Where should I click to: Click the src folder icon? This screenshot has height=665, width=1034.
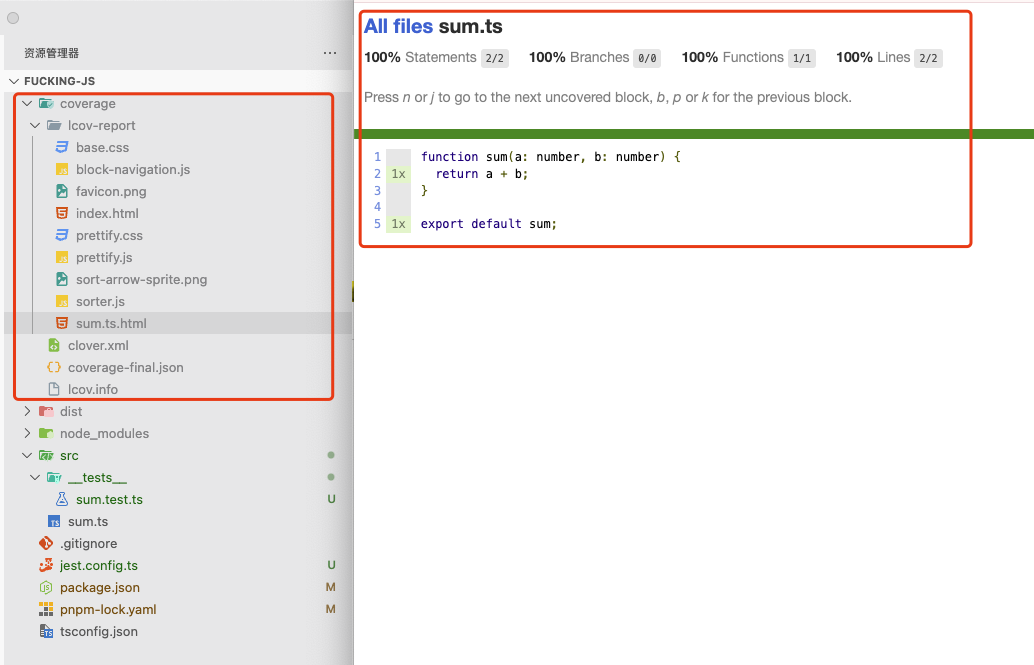pyautogui.click(x=46, y=455)
